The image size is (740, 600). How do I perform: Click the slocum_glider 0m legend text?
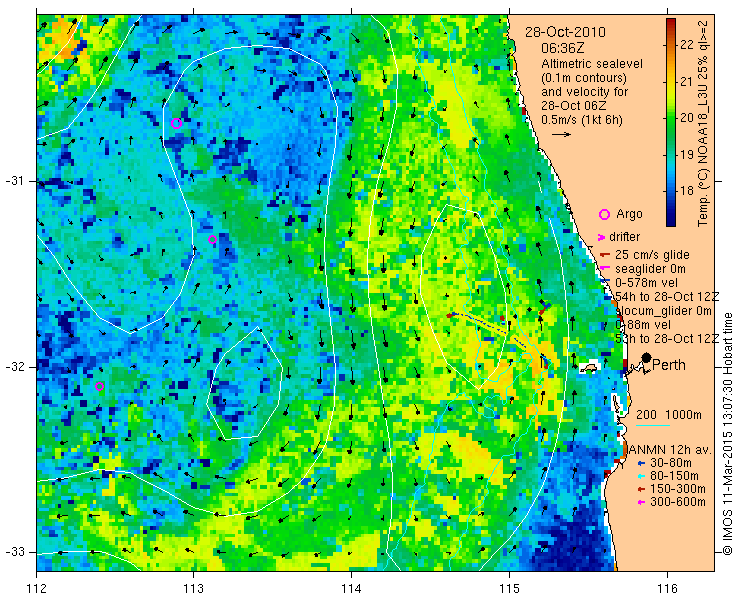pos(664,311)
